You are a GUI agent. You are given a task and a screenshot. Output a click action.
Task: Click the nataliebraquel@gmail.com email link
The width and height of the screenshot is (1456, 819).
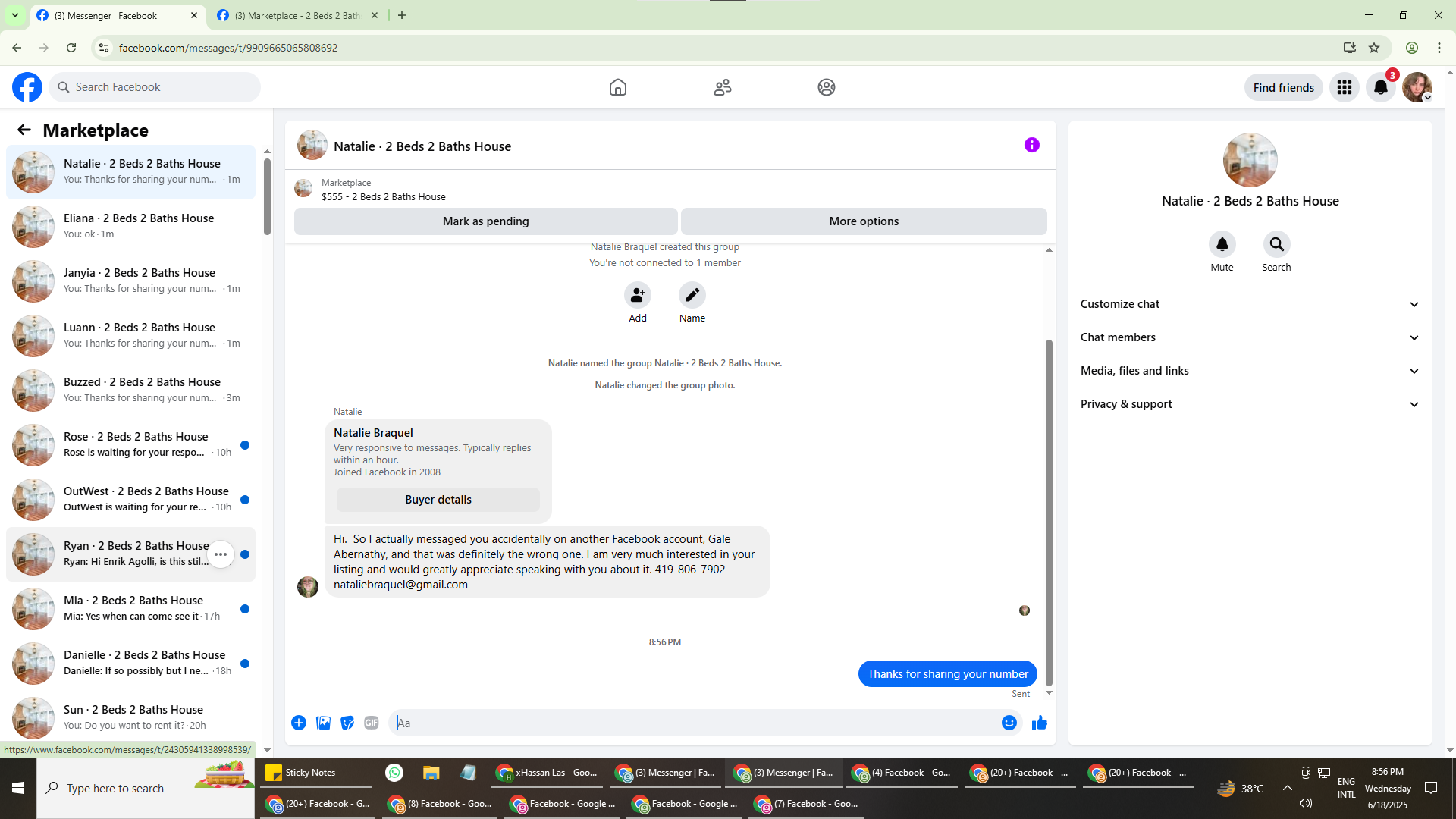[x=400, y=585]
